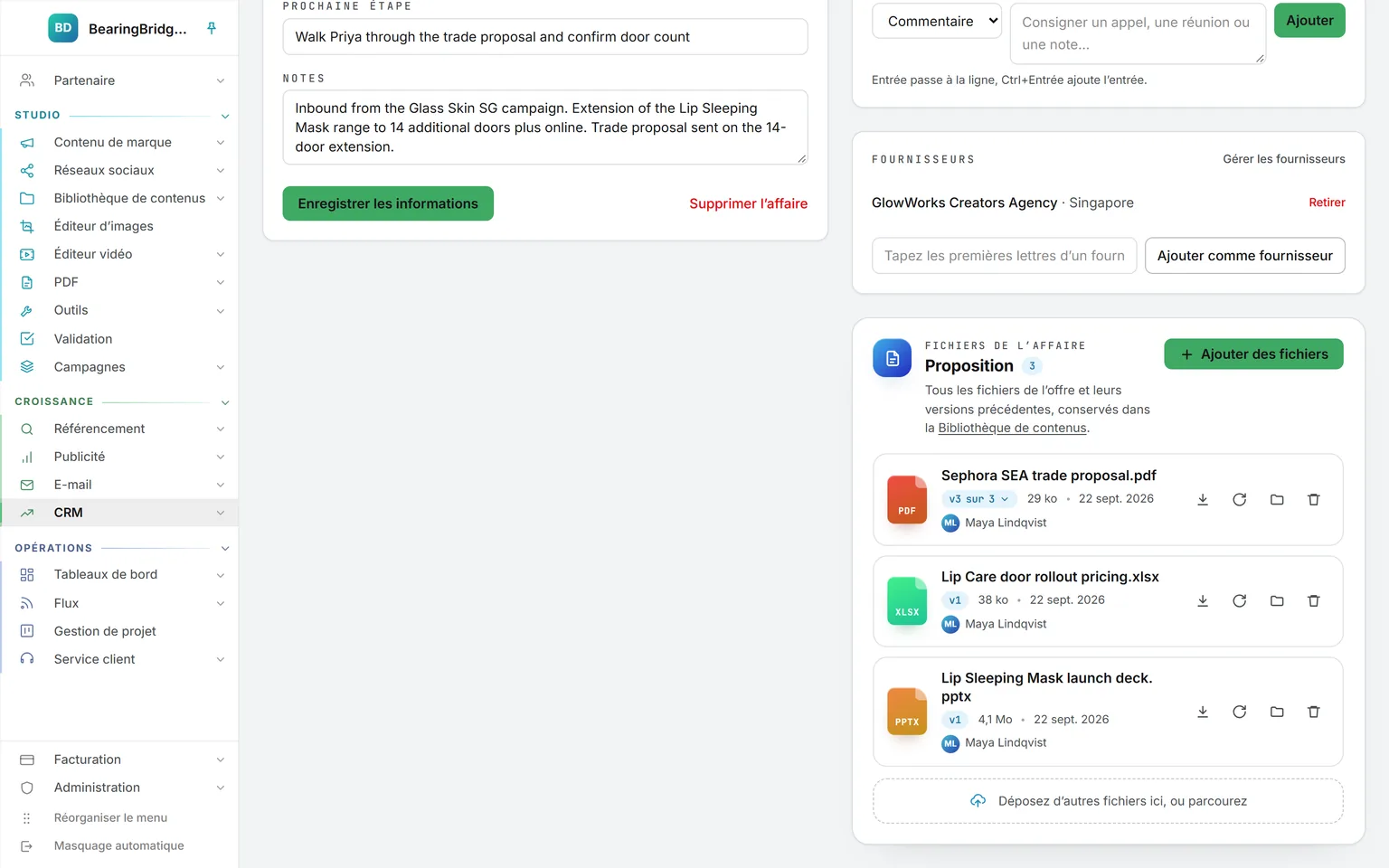
Task: Collapse the CROISSANCE section
Action: [225, 402]
